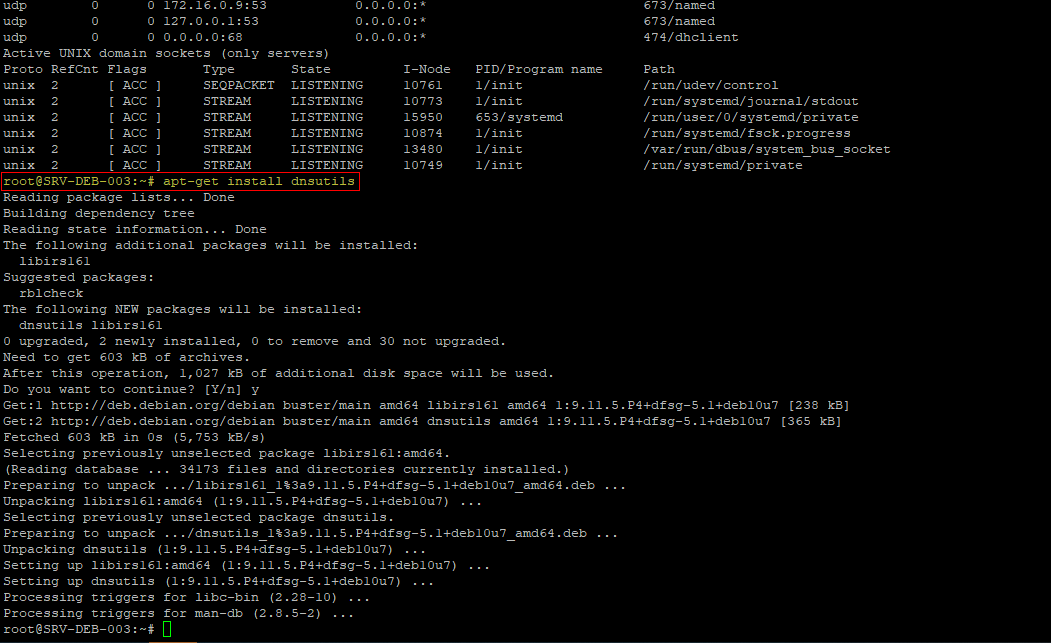Image resolution: width=1051 pixels, height=643 pixels.
Task: Click the '/run/systemd/journal/stdout' path
Action: pos(751,101)
